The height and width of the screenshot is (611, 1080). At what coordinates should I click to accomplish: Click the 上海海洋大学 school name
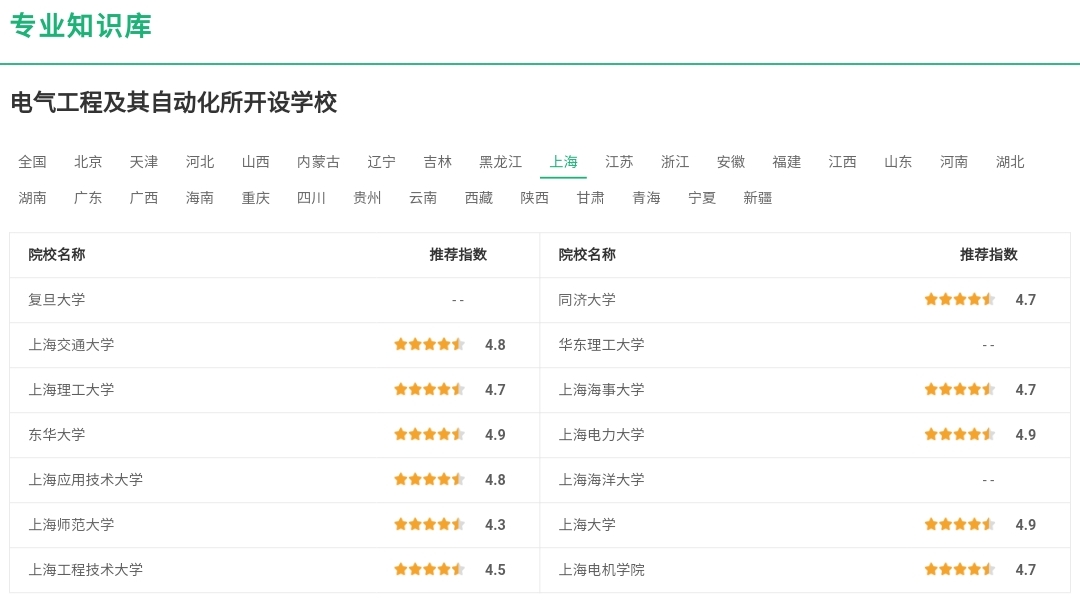pyautogui.click(x=599, y=479)
